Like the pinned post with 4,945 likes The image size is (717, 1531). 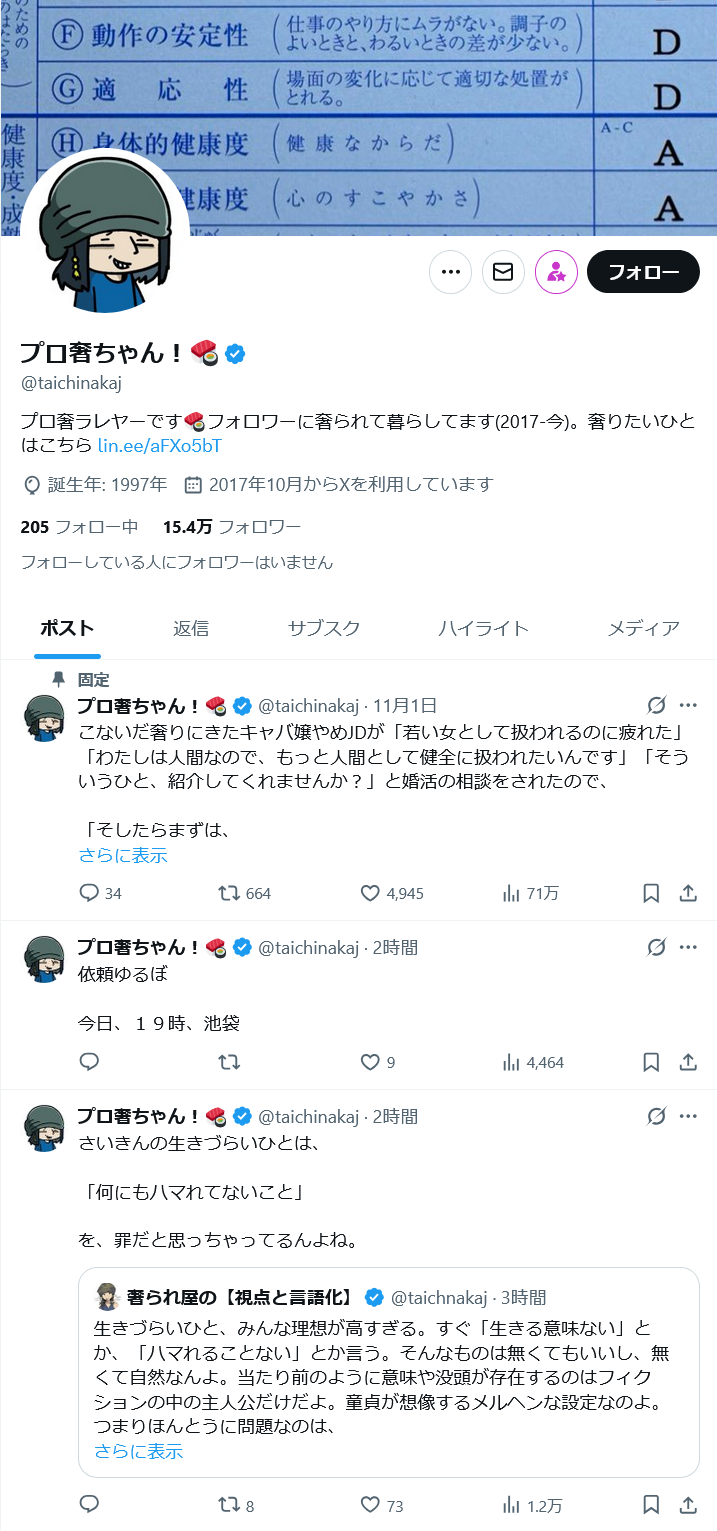click(370, 893)
